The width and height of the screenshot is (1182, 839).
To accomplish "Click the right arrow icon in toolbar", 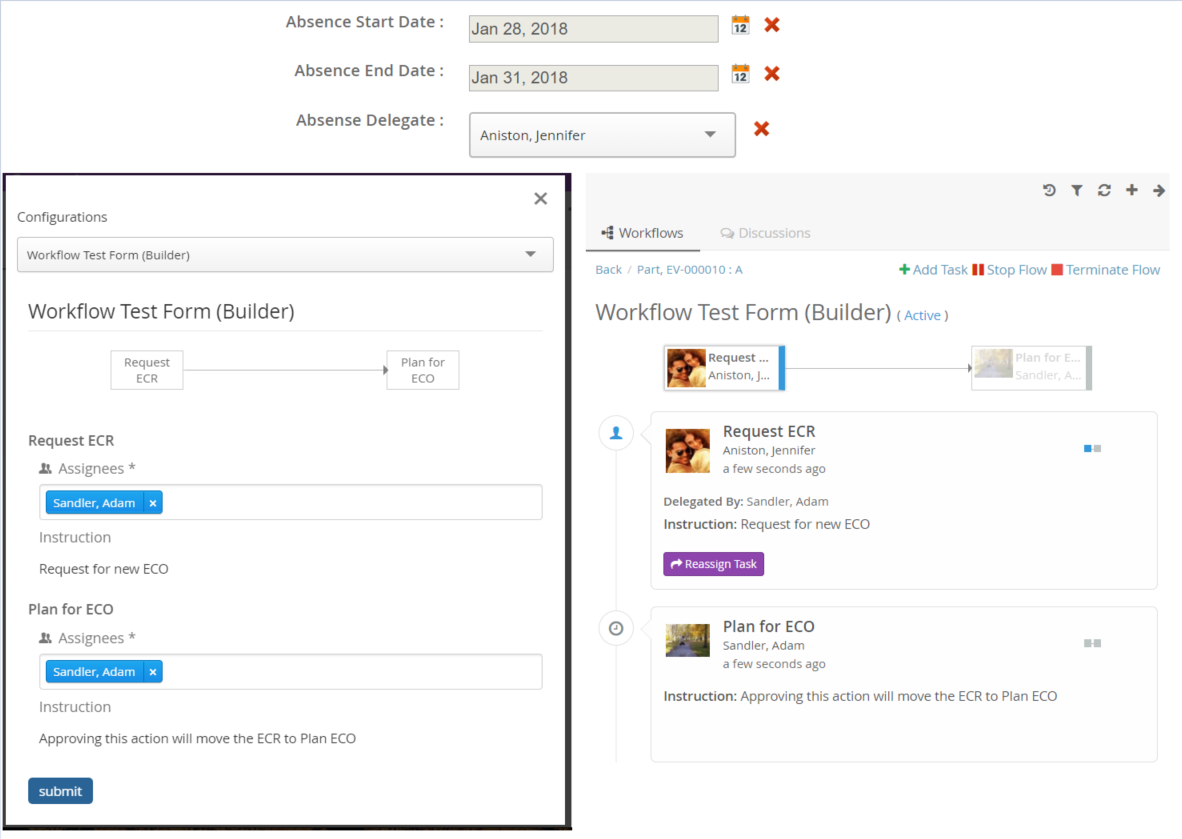I will (x=1159, y=190).
